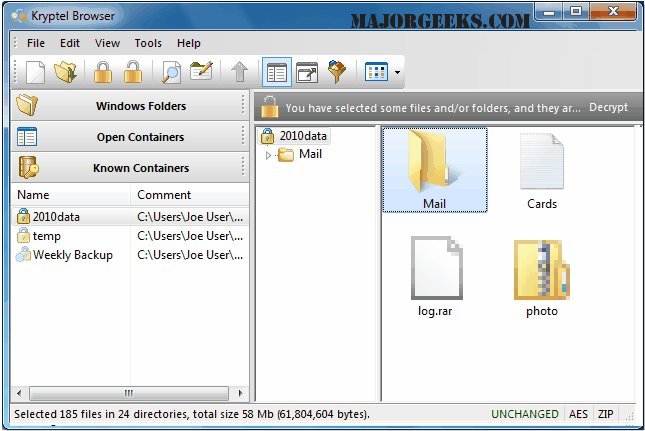Click the window with arrow toolbar icon
The width and height of the screenshot is (645, 431).
307,72
